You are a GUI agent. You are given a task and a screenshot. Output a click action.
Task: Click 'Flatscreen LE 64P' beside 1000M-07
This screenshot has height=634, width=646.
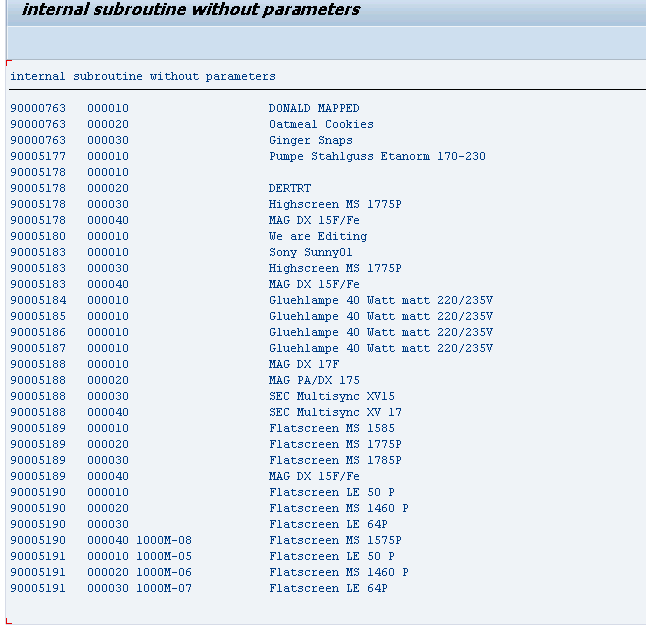pos(328,588)
